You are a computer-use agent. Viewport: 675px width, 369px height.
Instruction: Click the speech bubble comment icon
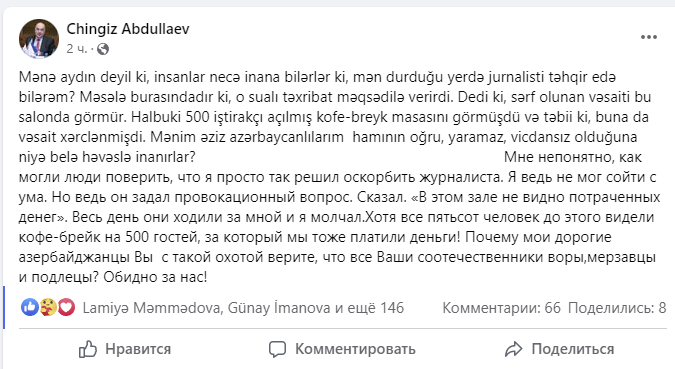point(277,349)
